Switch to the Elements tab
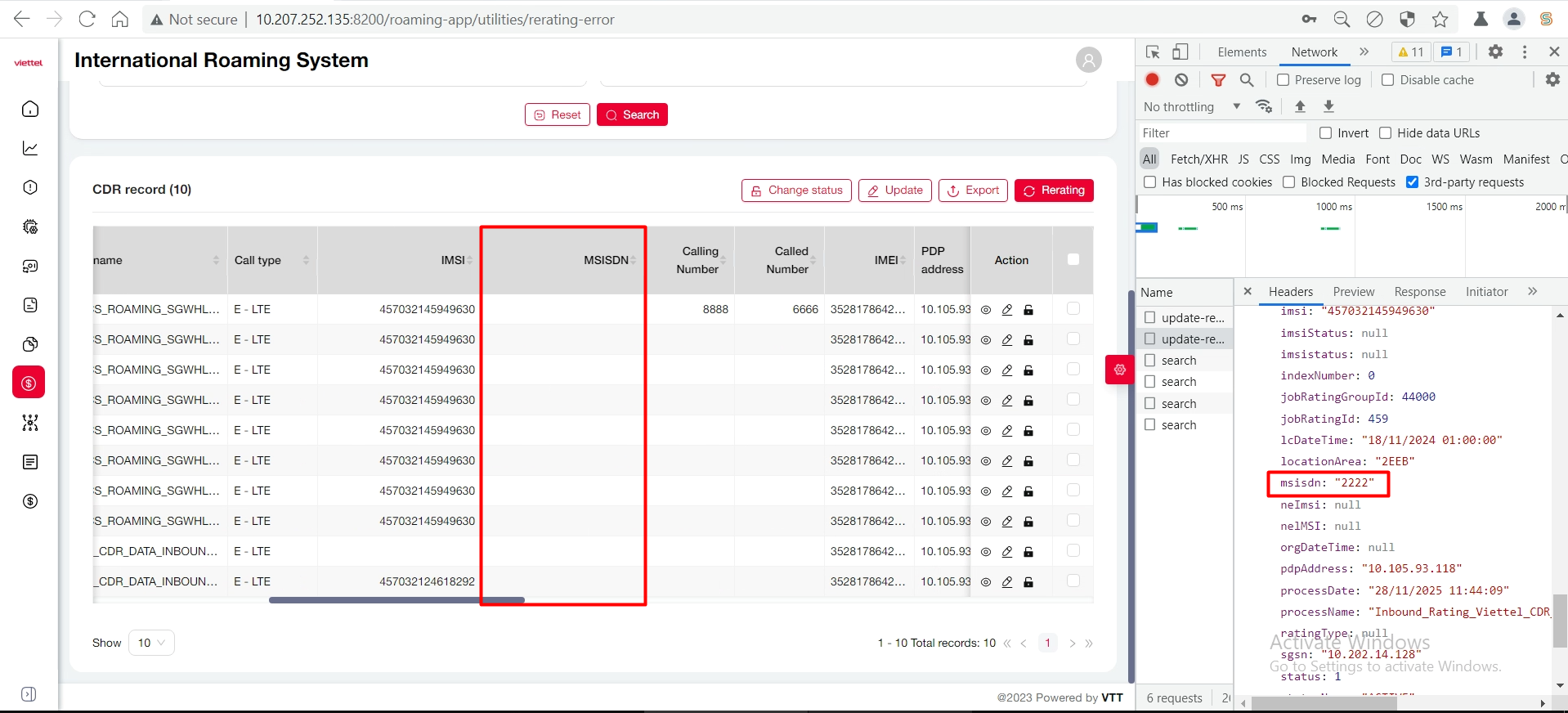The width and height of the screenshot is (1568, 713). [x=1241, y=52]
